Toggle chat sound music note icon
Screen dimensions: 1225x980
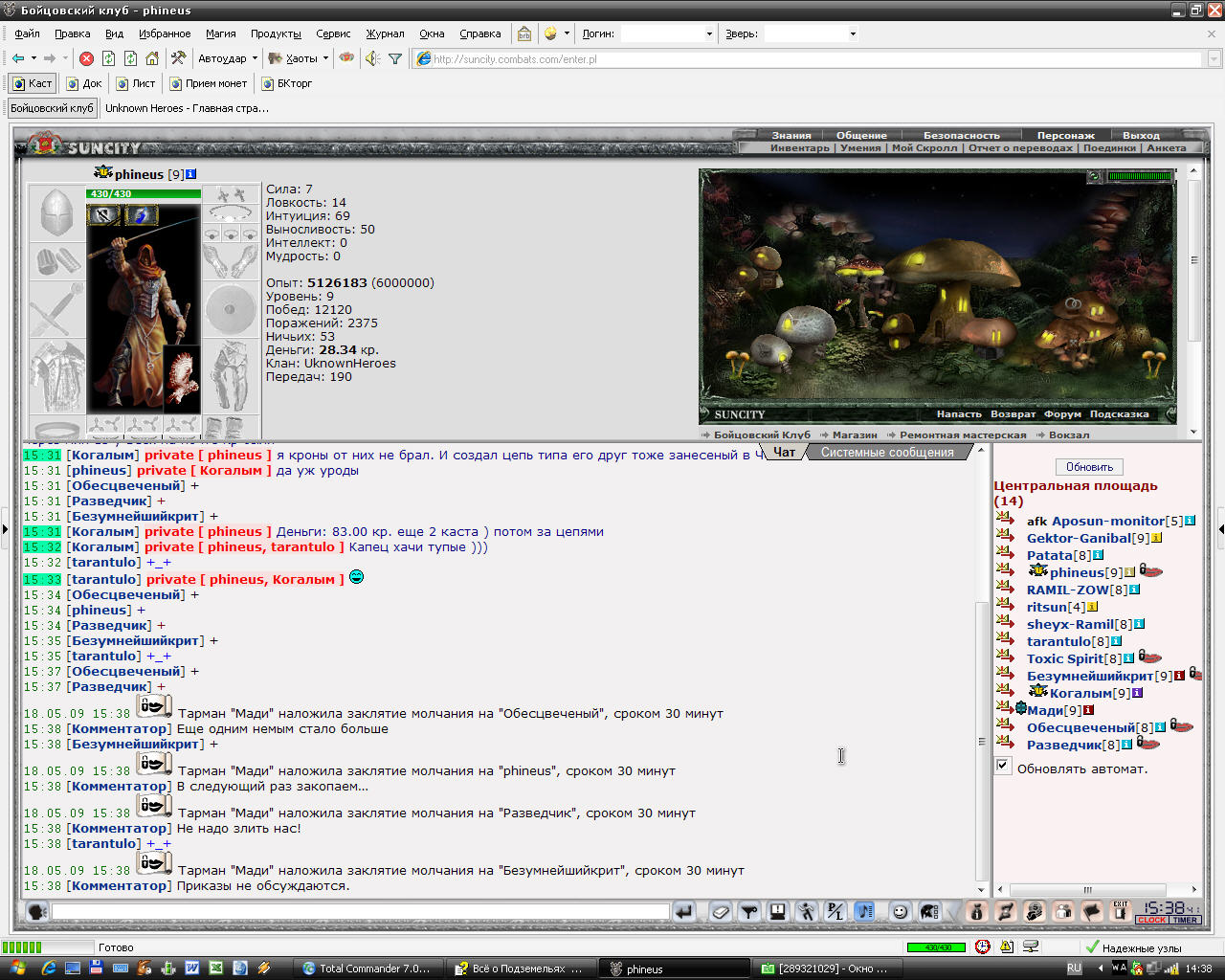click(x=864, y=912)
